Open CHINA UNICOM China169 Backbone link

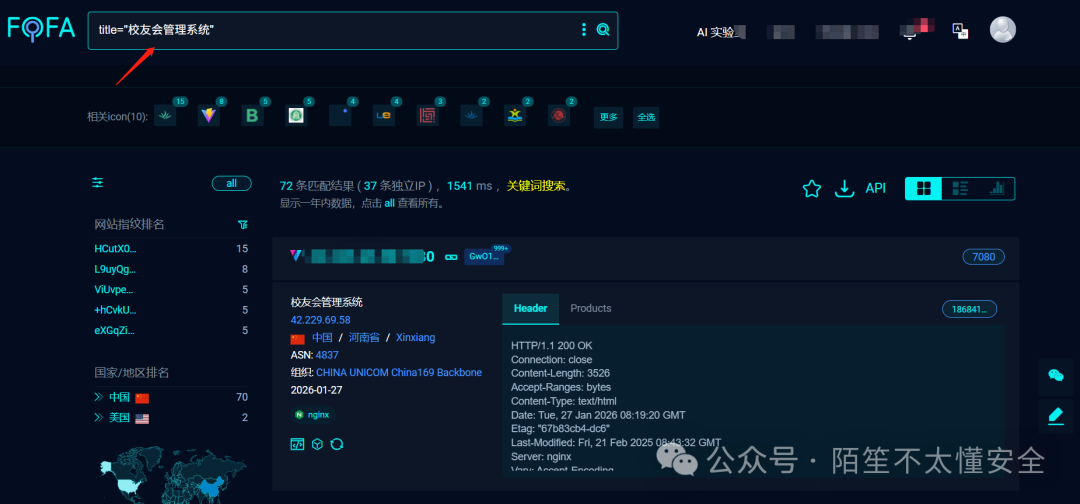(399, 372)
